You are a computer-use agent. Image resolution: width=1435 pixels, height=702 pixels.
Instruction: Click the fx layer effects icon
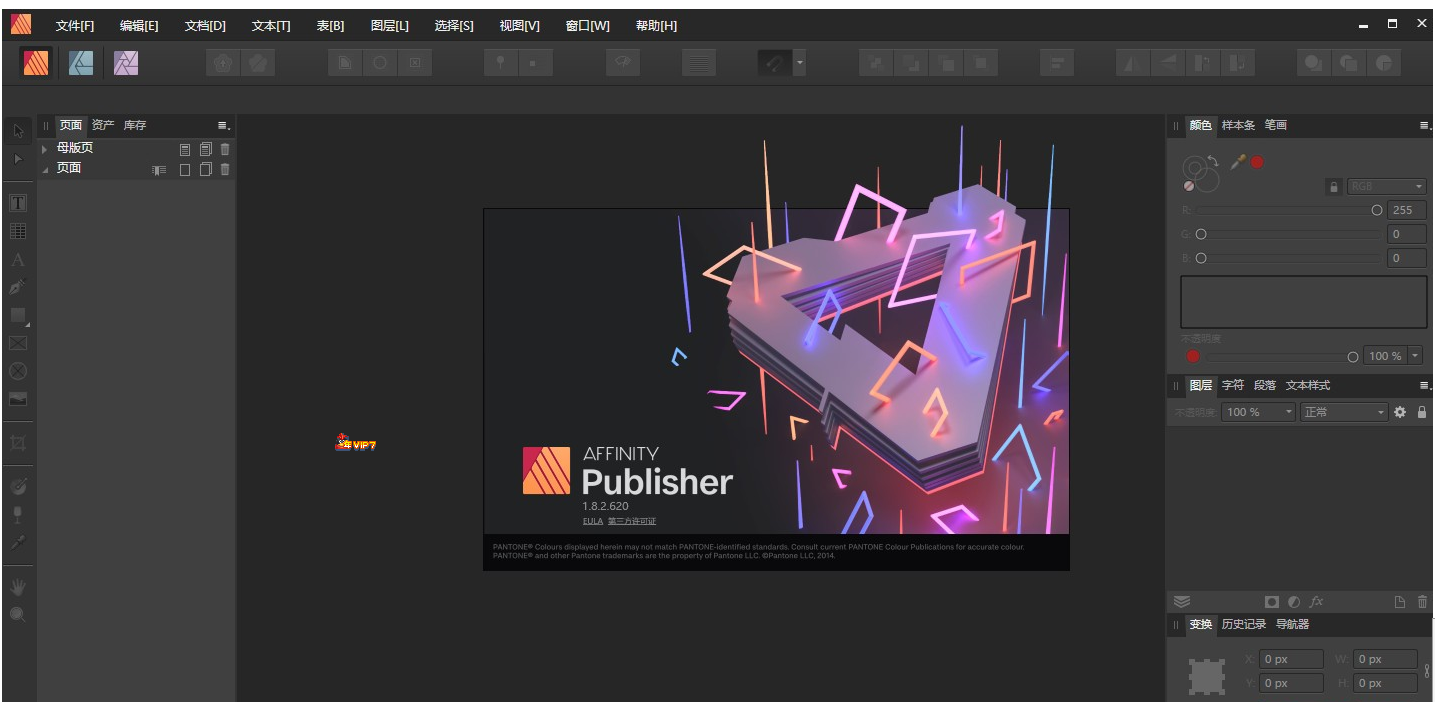(1317, 602)
